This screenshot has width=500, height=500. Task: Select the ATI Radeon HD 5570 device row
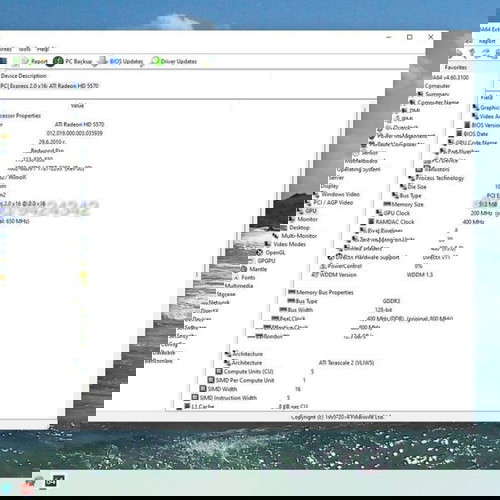click(x=49, y=86)
